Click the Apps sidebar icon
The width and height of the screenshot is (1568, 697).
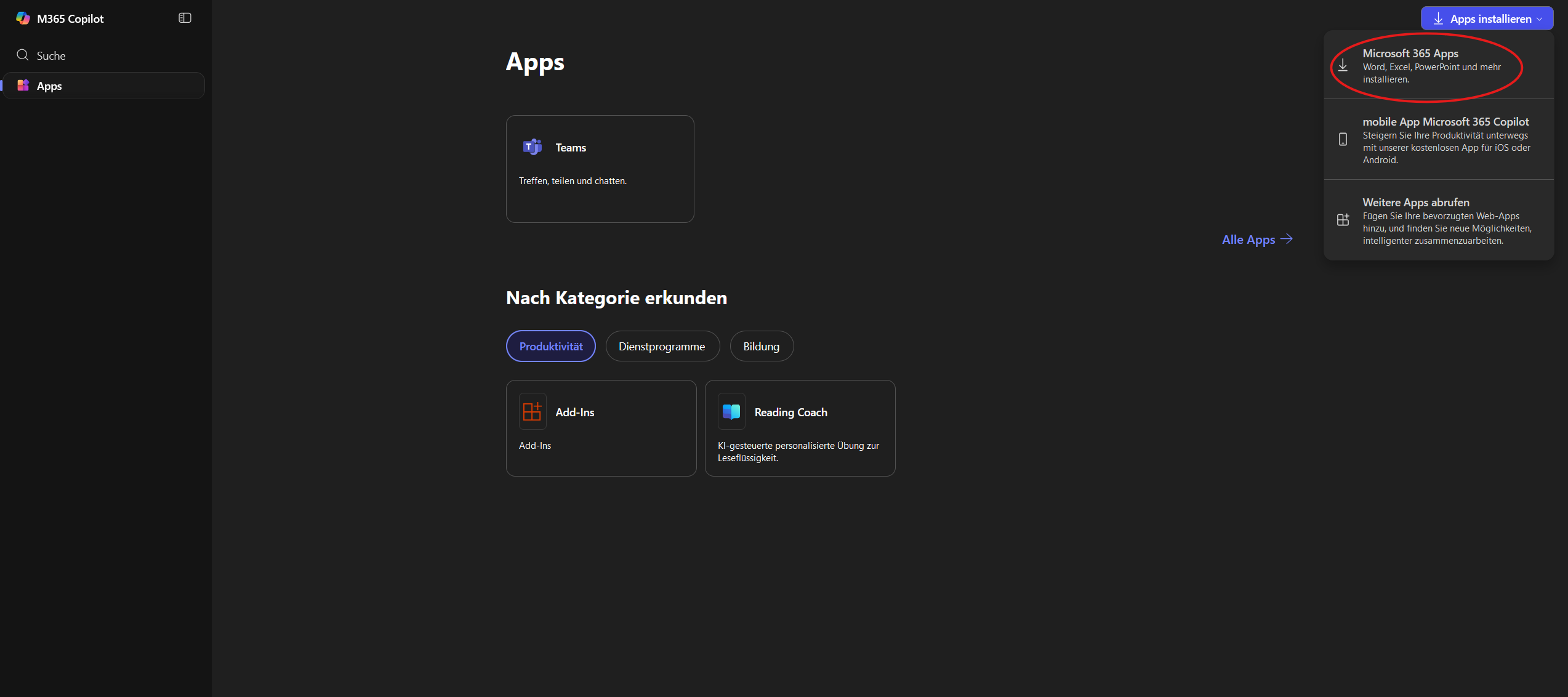tap(23, 86)
